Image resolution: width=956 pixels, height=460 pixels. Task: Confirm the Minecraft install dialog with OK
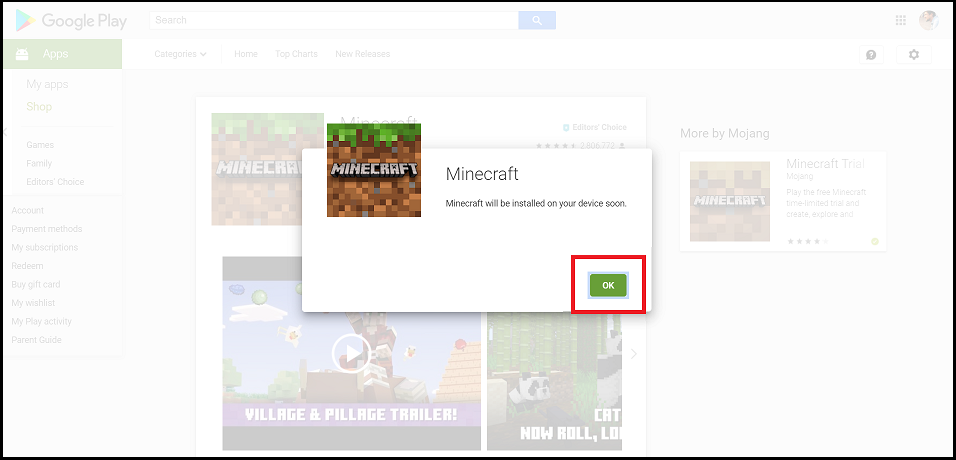point(608,285)
